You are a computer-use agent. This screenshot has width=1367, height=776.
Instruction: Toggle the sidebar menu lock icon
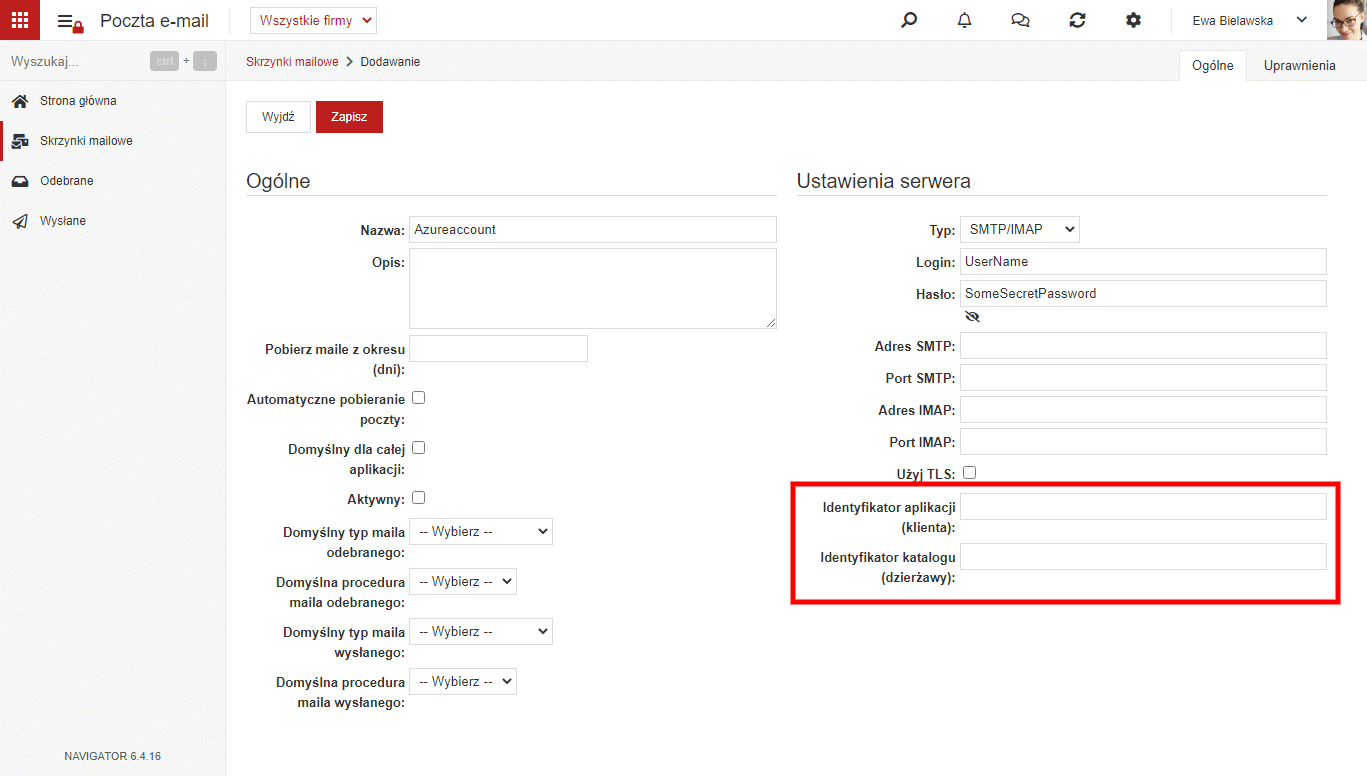[70, 22]
